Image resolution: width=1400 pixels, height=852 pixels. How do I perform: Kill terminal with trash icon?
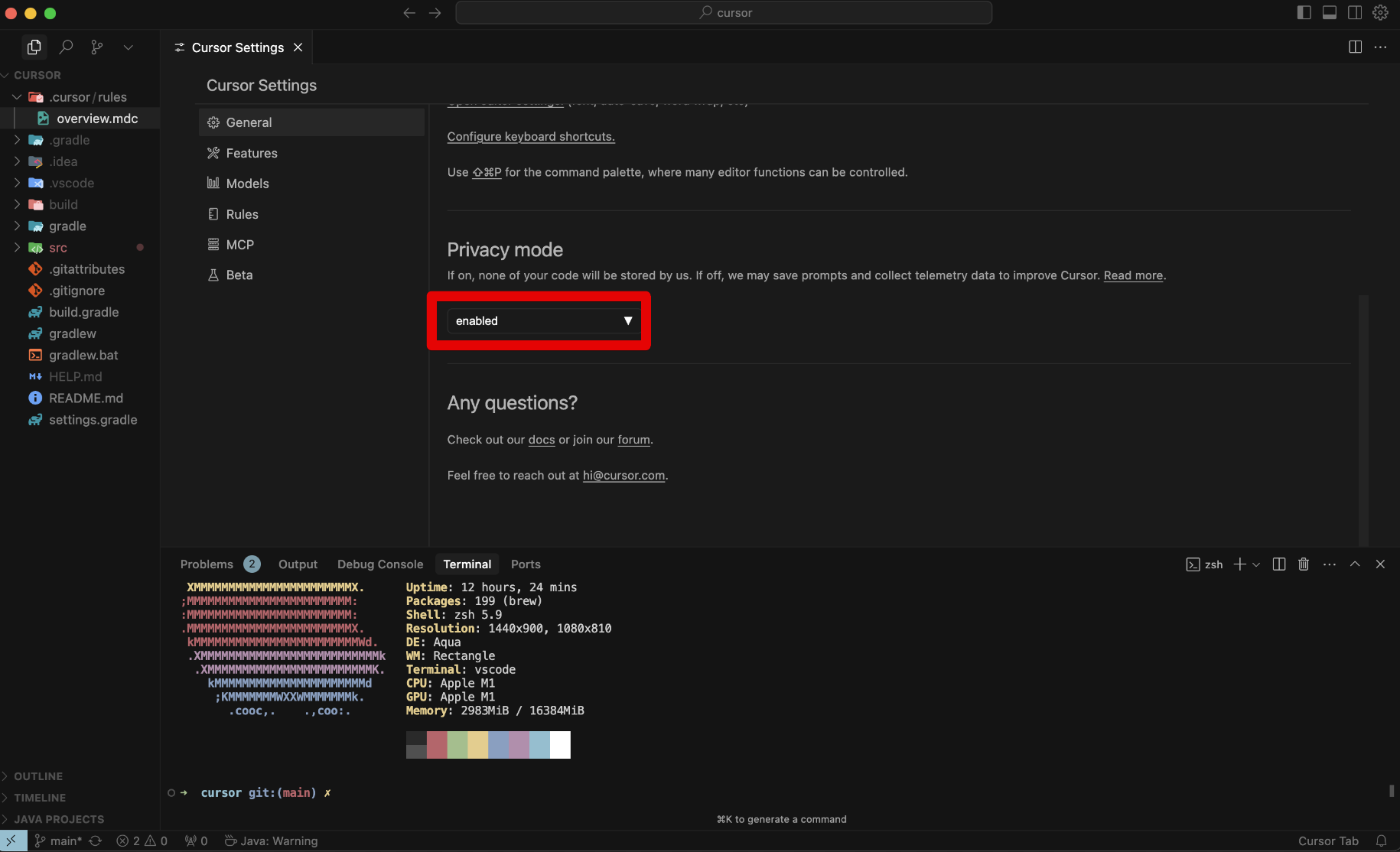[x=1304, y=564]
